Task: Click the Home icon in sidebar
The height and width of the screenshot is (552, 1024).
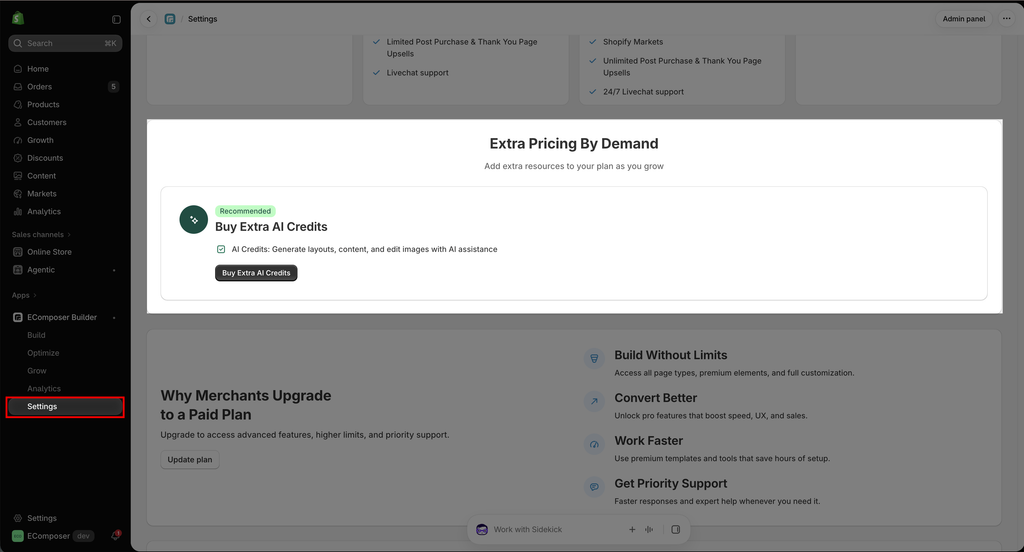Action: pyautogui.click(x=18, y=69)
